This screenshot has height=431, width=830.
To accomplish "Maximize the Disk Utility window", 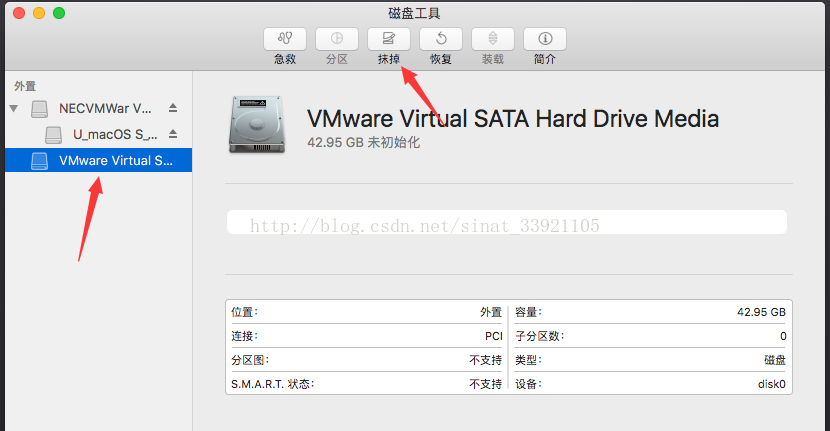I will [59, 13].
